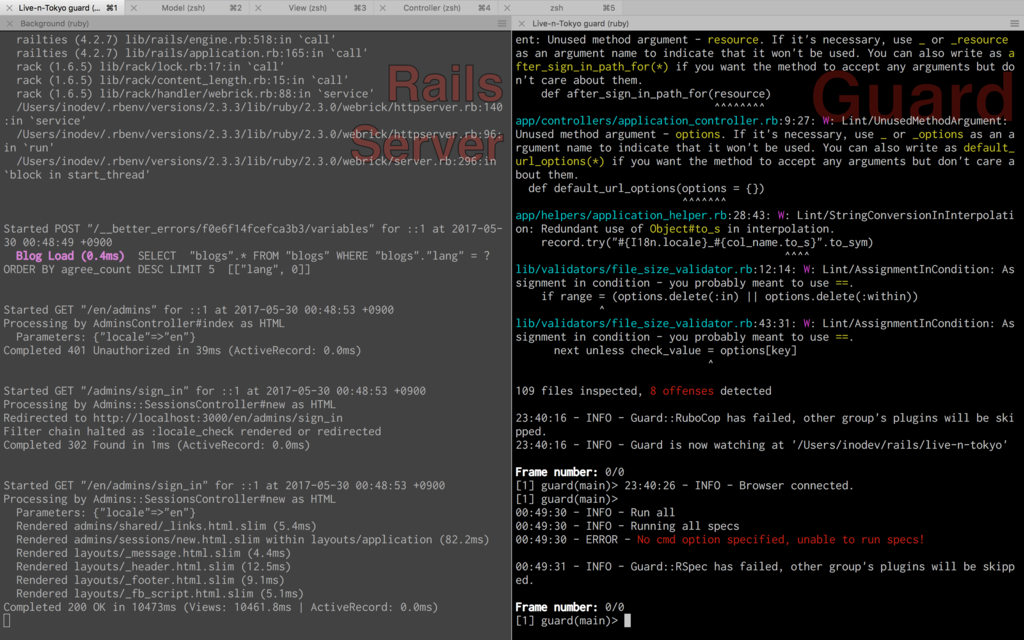The height and width of the screenshot is (640, 1024).
Task: Click 'railties (4.2.7) lib/rails/engine.rb:518' trace line
Action: tap(176, 40)
